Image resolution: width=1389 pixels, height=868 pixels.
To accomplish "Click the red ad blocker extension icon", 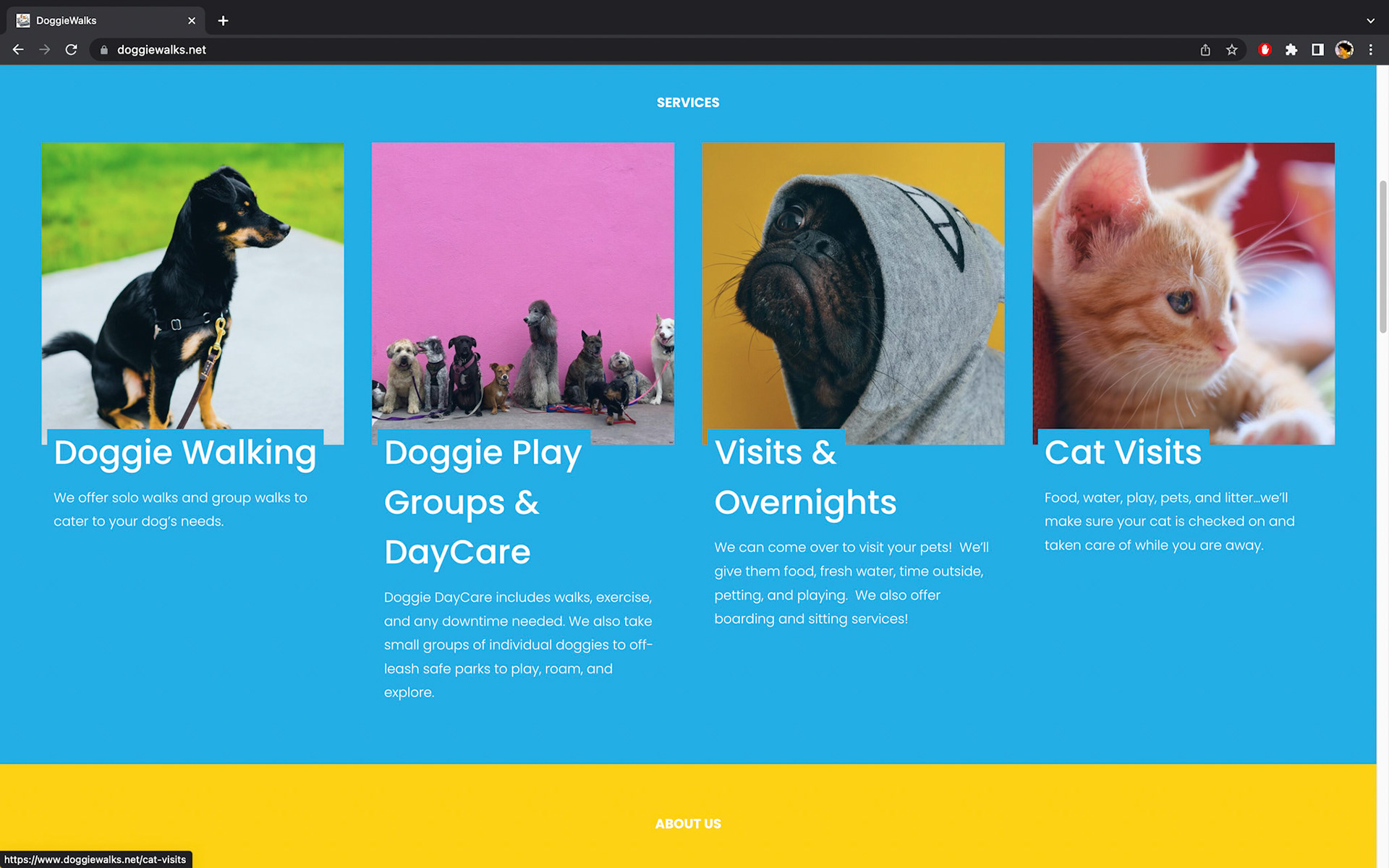I will tap(1265, 50).
